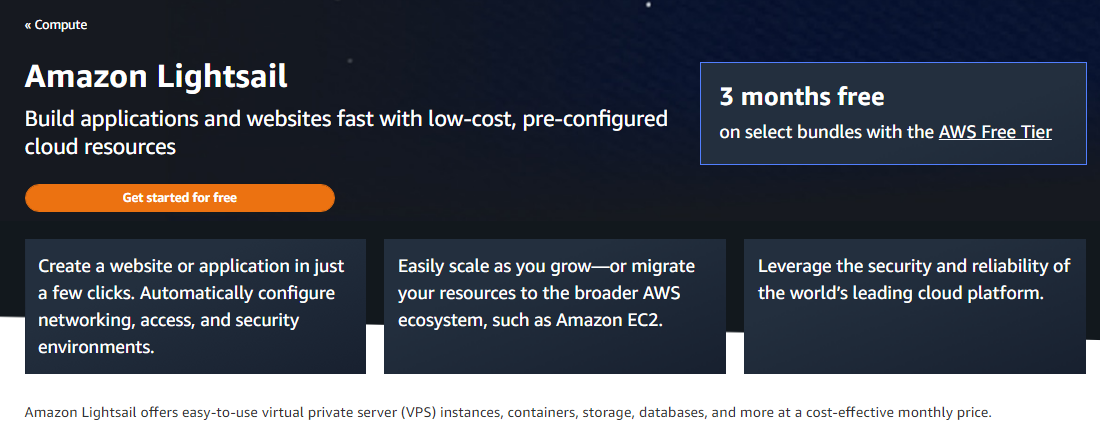Open the AWS Free Tier link
This screenshot has width=1100, height=439.
(995, 131)
